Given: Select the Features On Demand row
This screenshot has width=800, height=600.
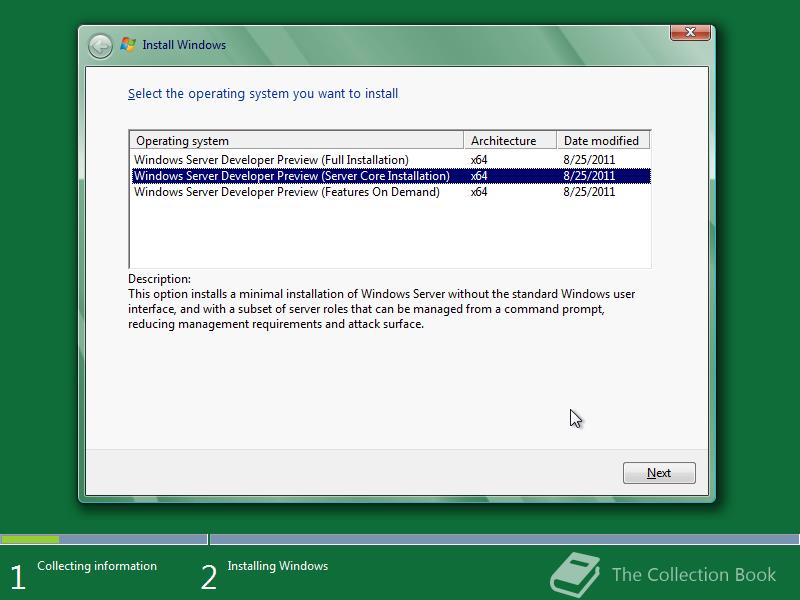Looking at the screenshot, I should (x=391, y=192).
